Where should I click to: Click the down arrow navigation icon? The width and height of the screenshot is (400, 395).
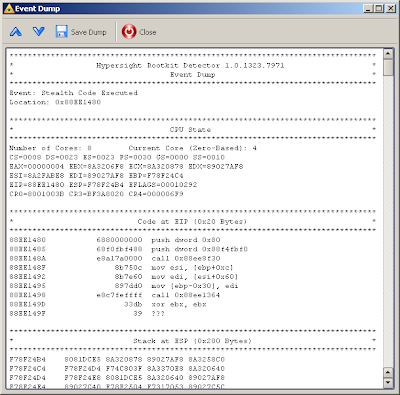(39, 32)
